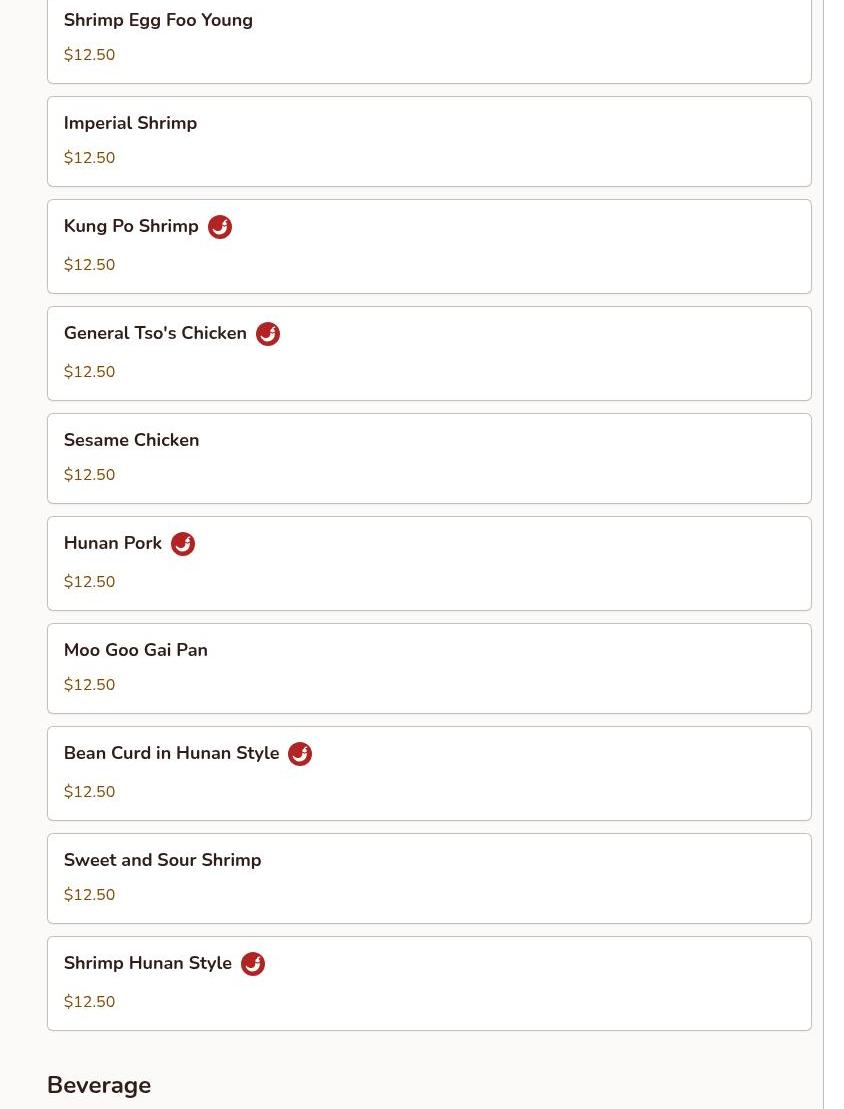Viewport: 844px width, 1109px height.
Task: Click the spicy icon beside Kung Po Shrimp
Action: click(219, 227)
